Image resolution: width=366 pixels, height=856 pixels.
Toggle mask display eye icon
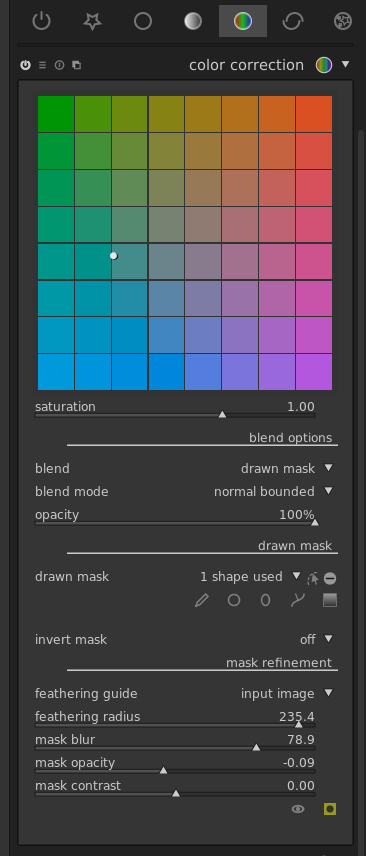point(298,809)
